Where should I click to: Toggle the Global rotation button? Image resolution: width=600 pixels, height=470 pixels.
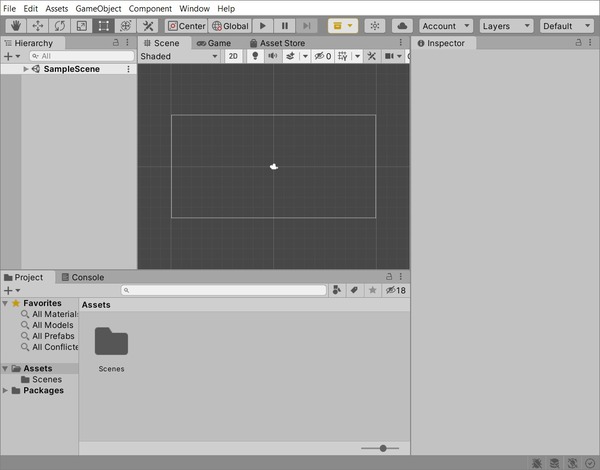click(230, 26)
